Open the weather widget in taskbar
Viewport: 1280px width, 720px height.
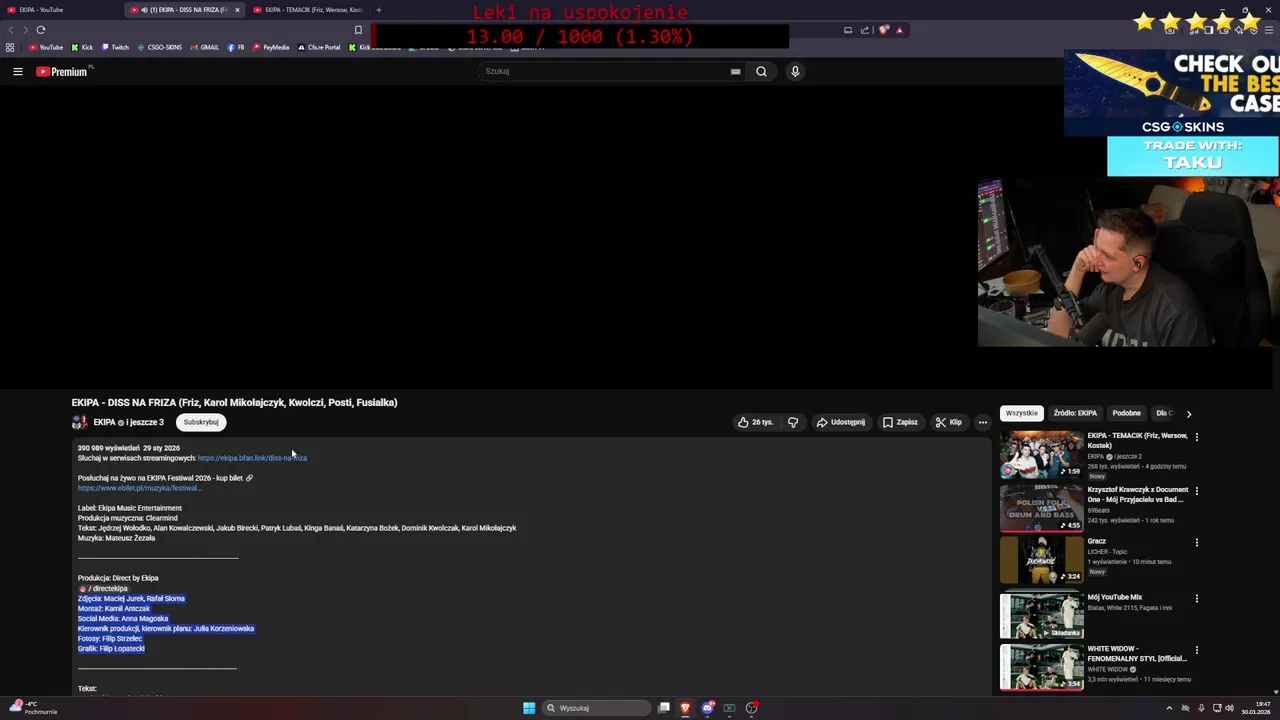click(33, 708)
